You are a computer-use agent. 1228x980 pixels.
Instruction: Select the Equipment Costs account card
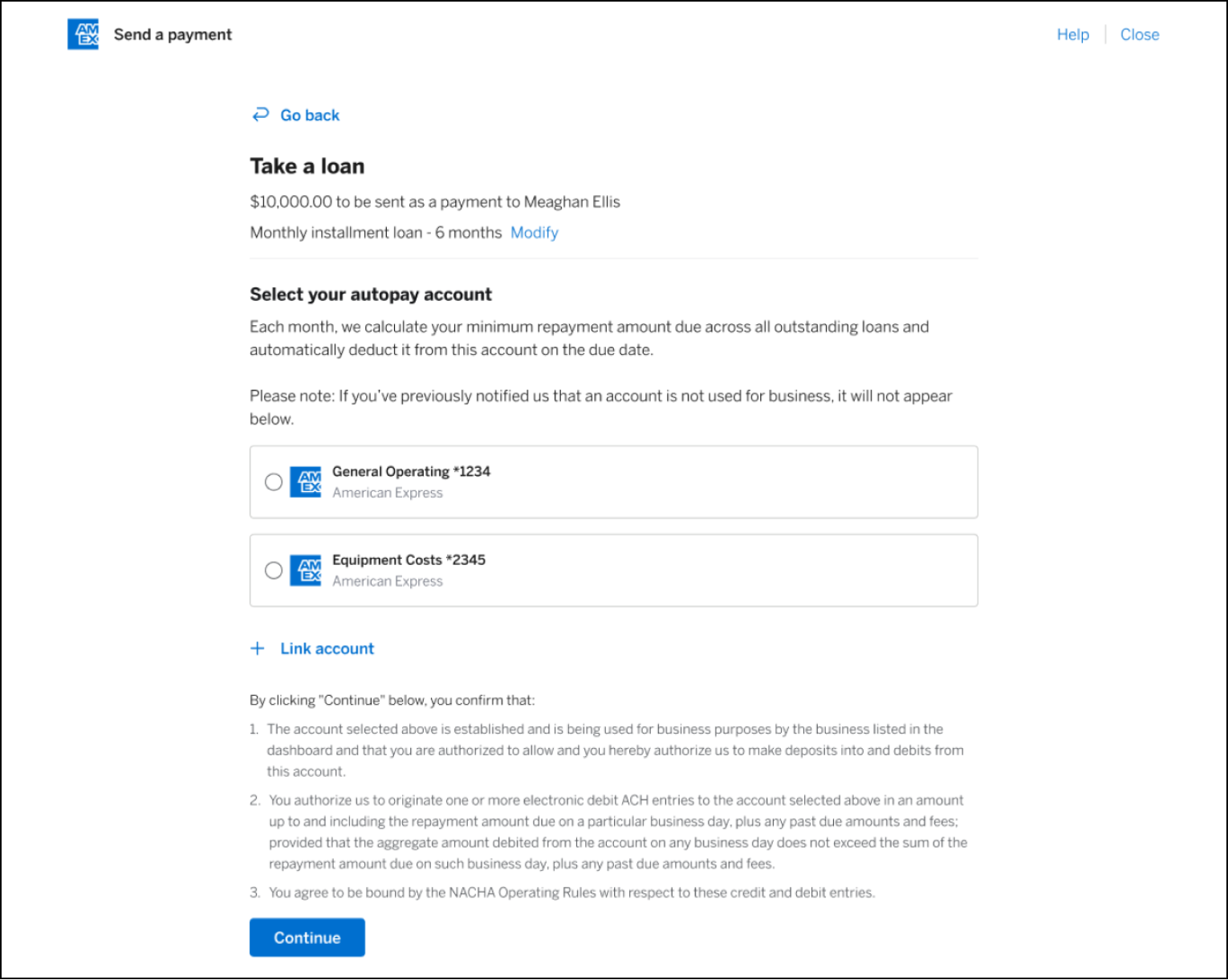tap(614, 570)
